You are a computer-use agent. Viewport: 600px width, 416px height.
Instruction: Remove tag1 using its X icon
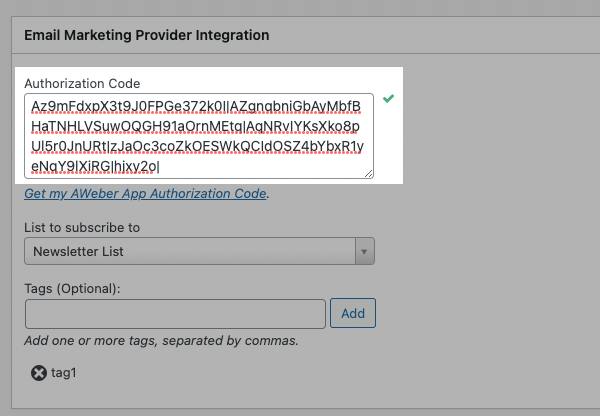(x=39, y=373)
